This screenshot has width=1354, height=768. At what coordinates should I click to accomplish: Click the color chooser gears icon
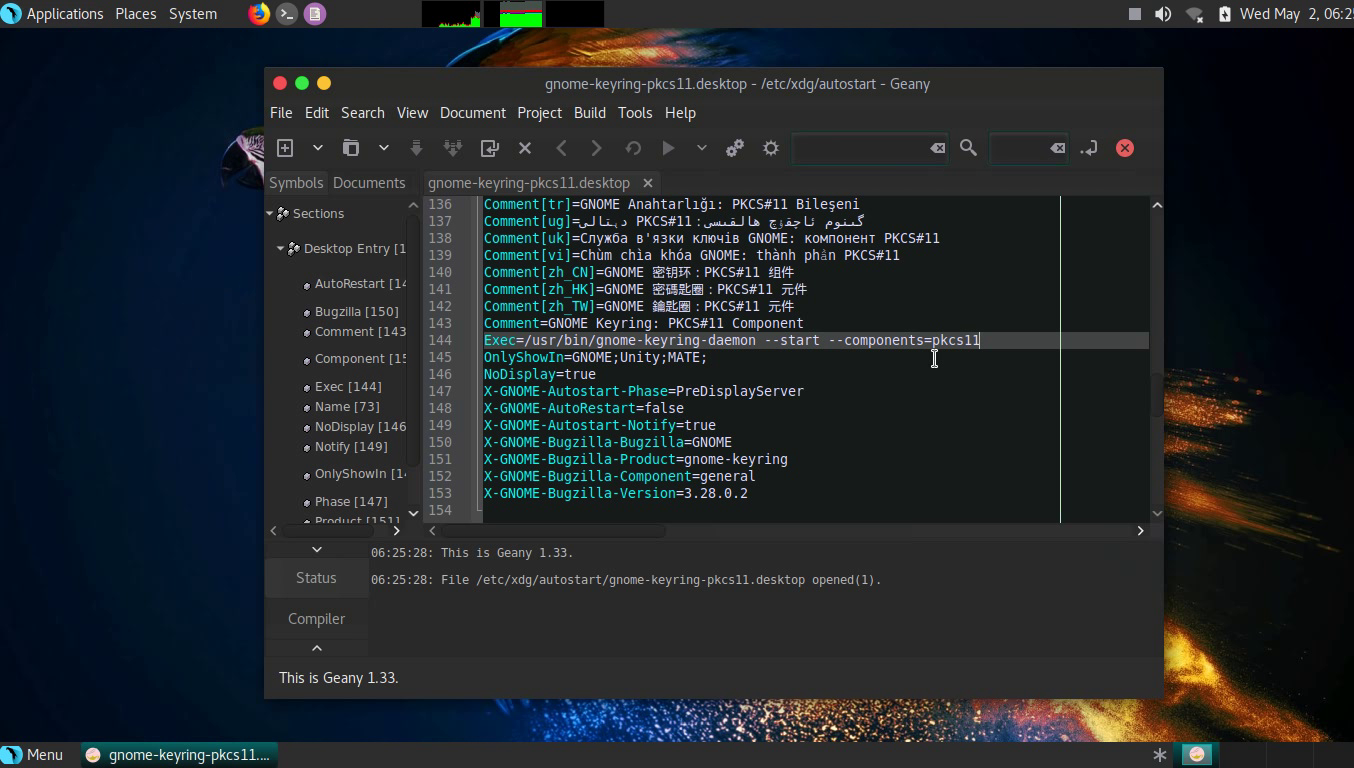pos(735,148)
